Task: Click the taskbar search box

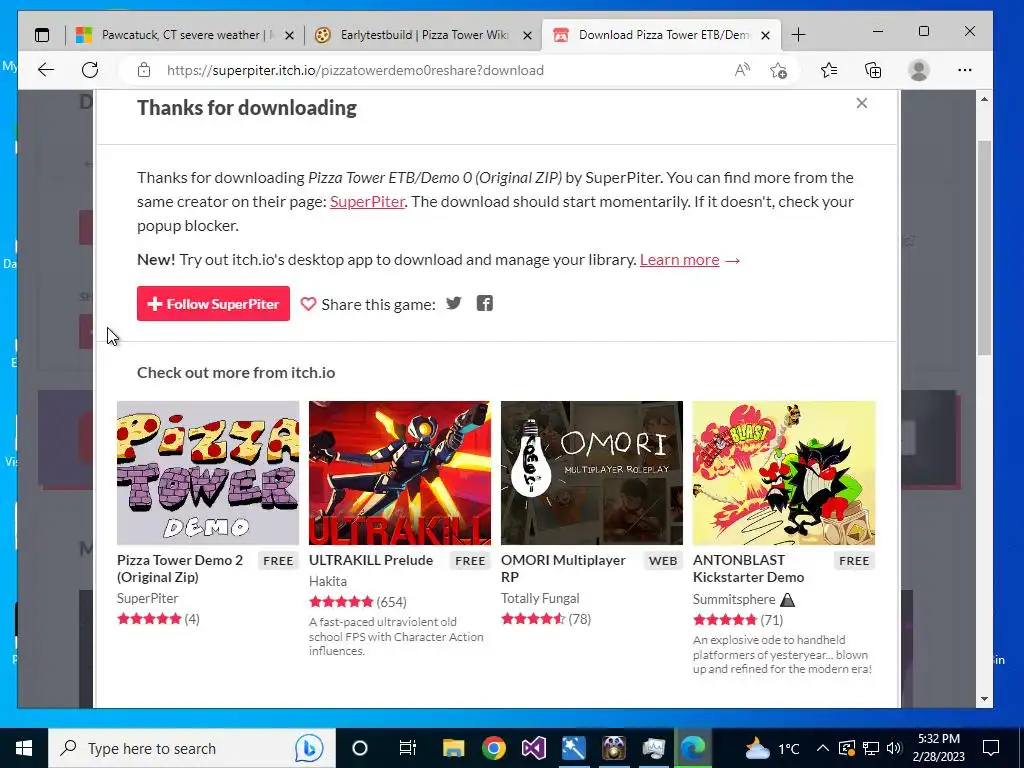Action: point(192,748)
